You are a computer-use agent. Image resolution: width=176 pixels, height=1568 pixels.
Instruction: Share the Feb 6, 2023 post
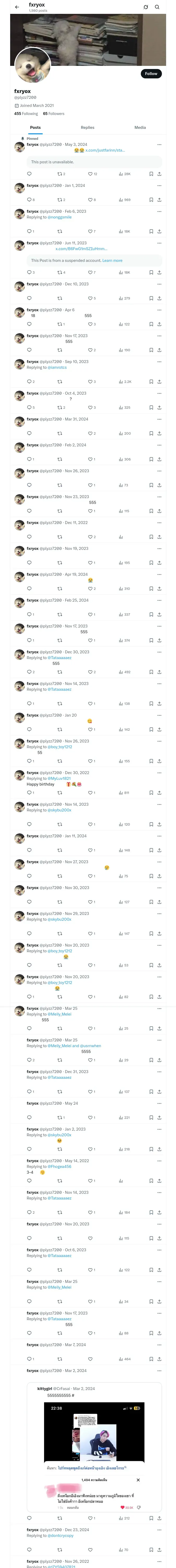point(159,231)
